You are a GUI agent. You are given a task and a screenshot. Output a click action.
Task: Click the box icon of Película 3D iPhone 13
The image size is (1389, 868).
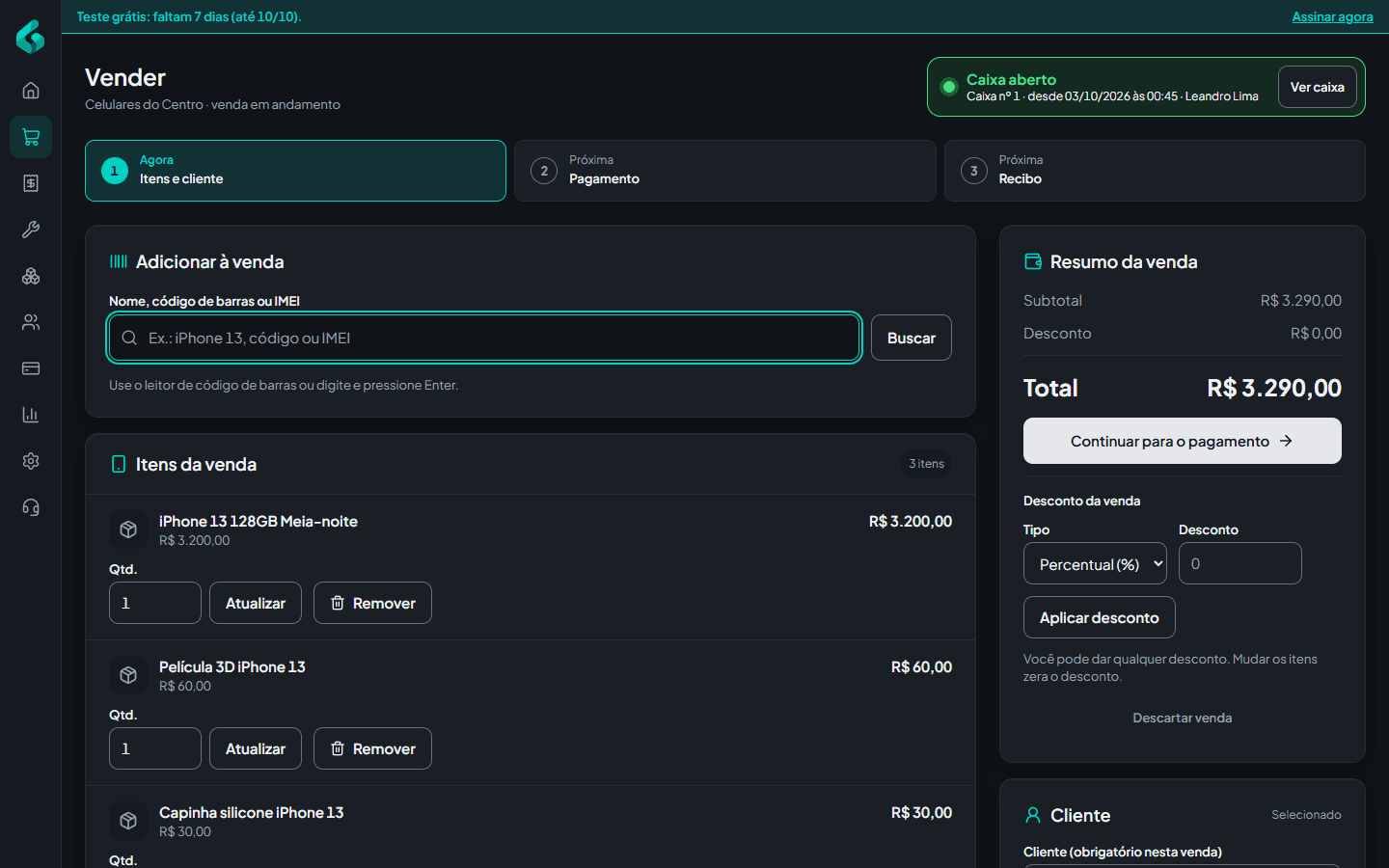tap(128, 675)
